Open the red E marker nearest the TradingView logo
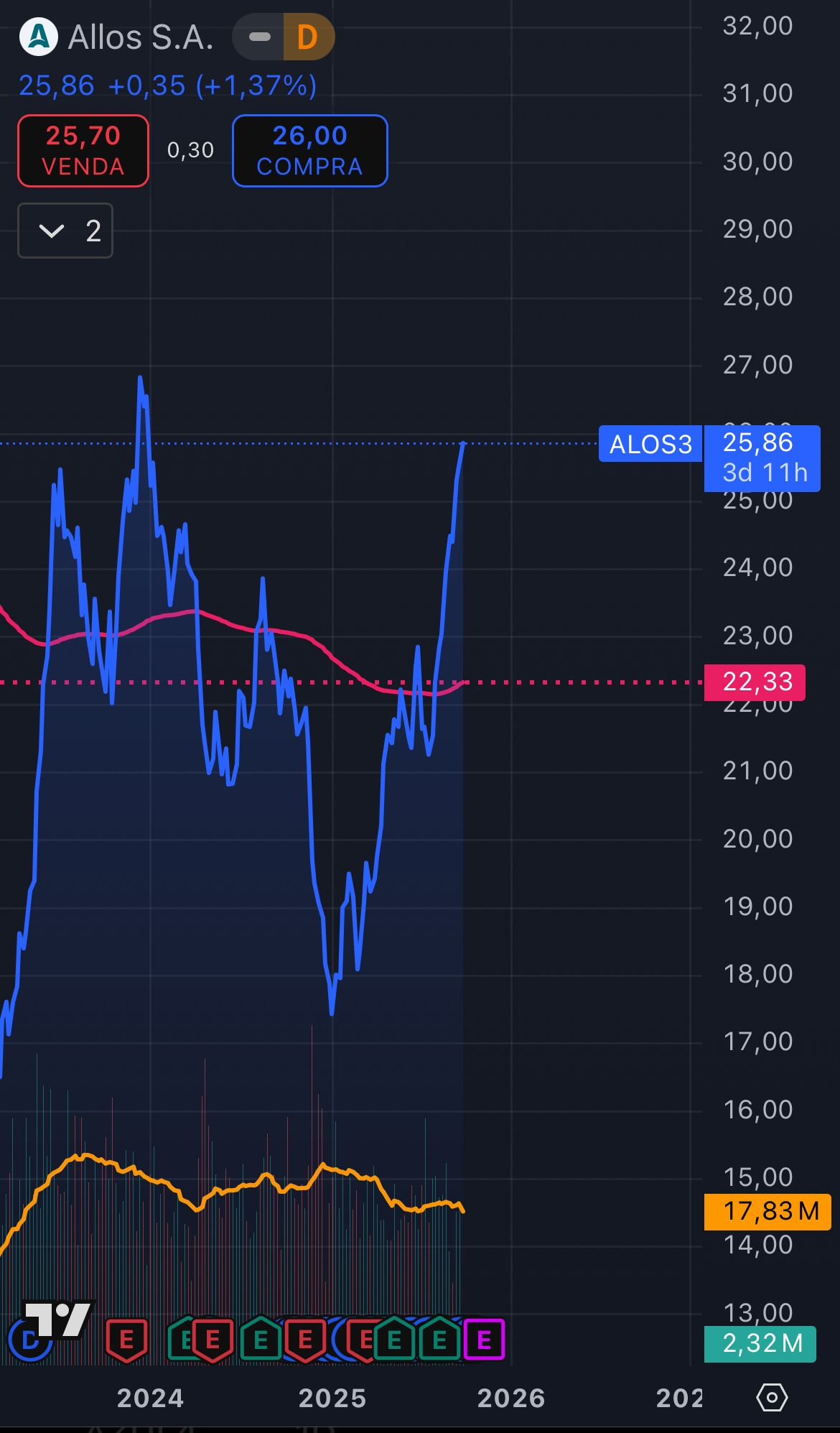 [x=126, y=1340]
